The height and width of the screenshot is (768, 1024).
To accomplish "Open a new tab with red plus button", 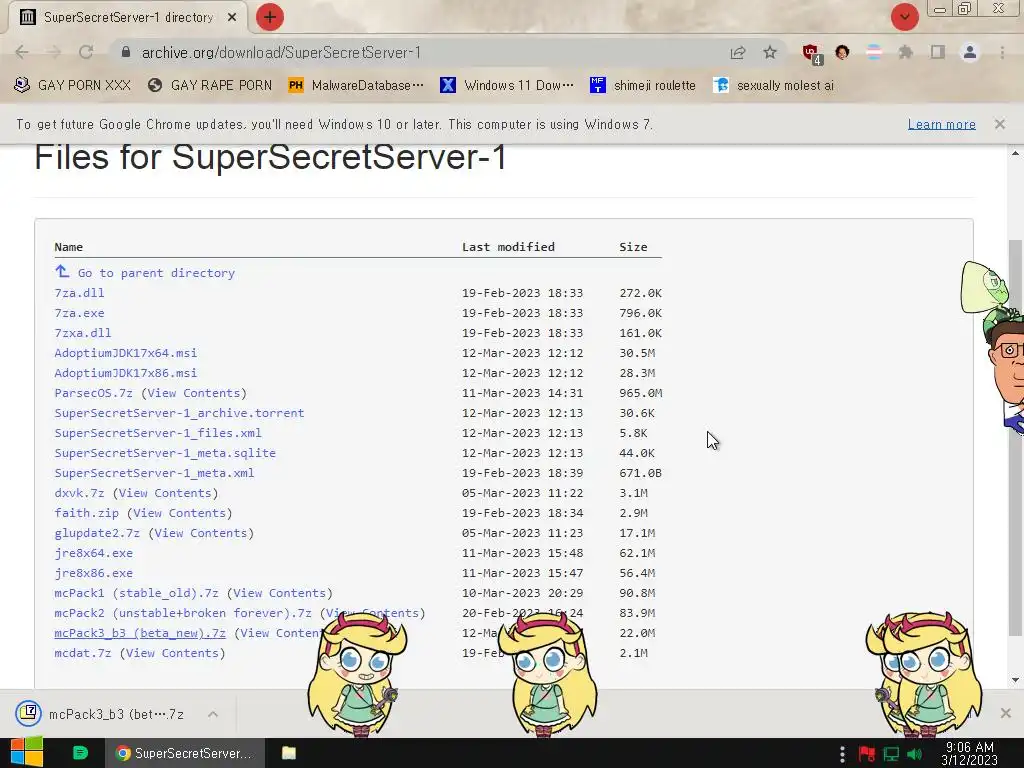I will [269, 17].
